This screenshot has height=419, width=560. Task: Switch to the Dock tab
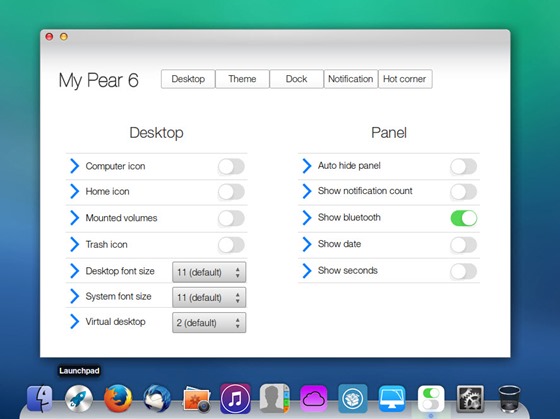pos(296,79)
